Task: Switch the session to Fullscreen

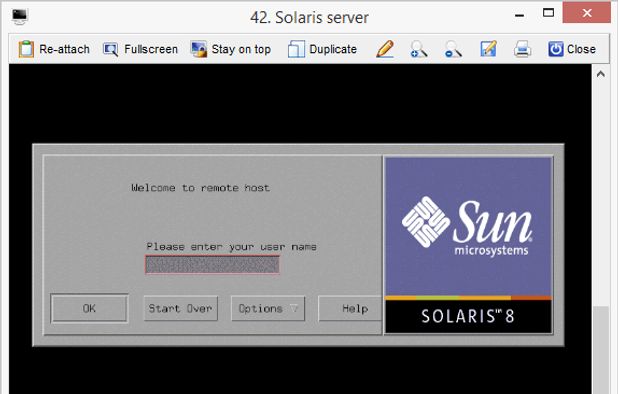Action: [x=140, y=49]
